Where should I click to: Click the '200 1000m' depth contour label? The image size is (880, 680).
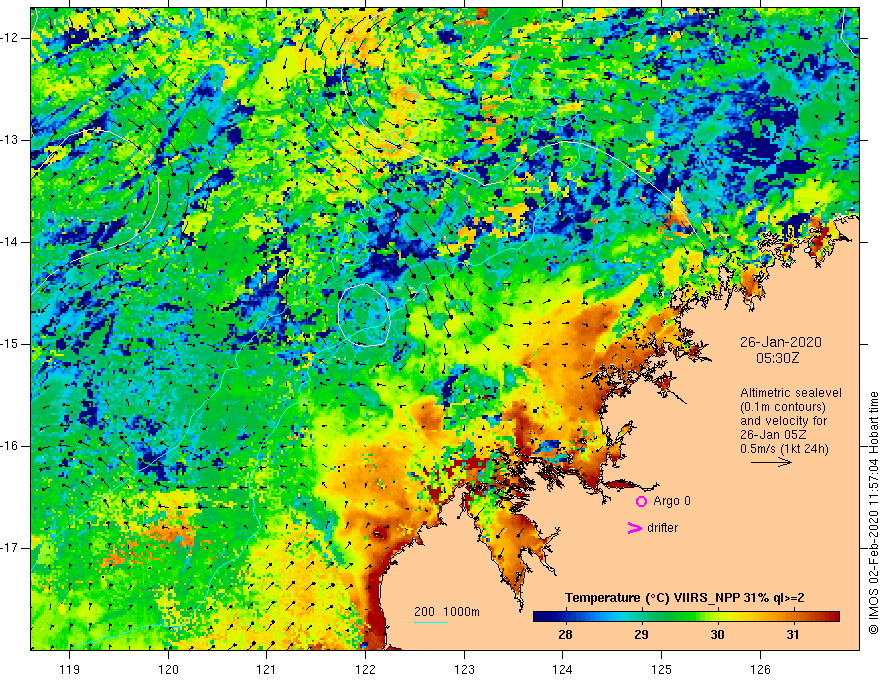[x=447, y=612]
